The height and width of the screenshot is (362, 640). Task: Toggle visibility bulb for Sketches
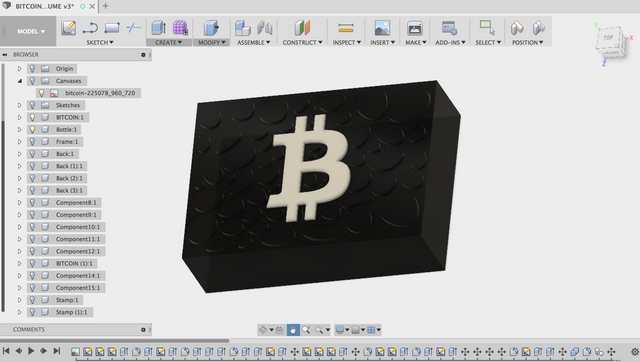coord(32,105)
